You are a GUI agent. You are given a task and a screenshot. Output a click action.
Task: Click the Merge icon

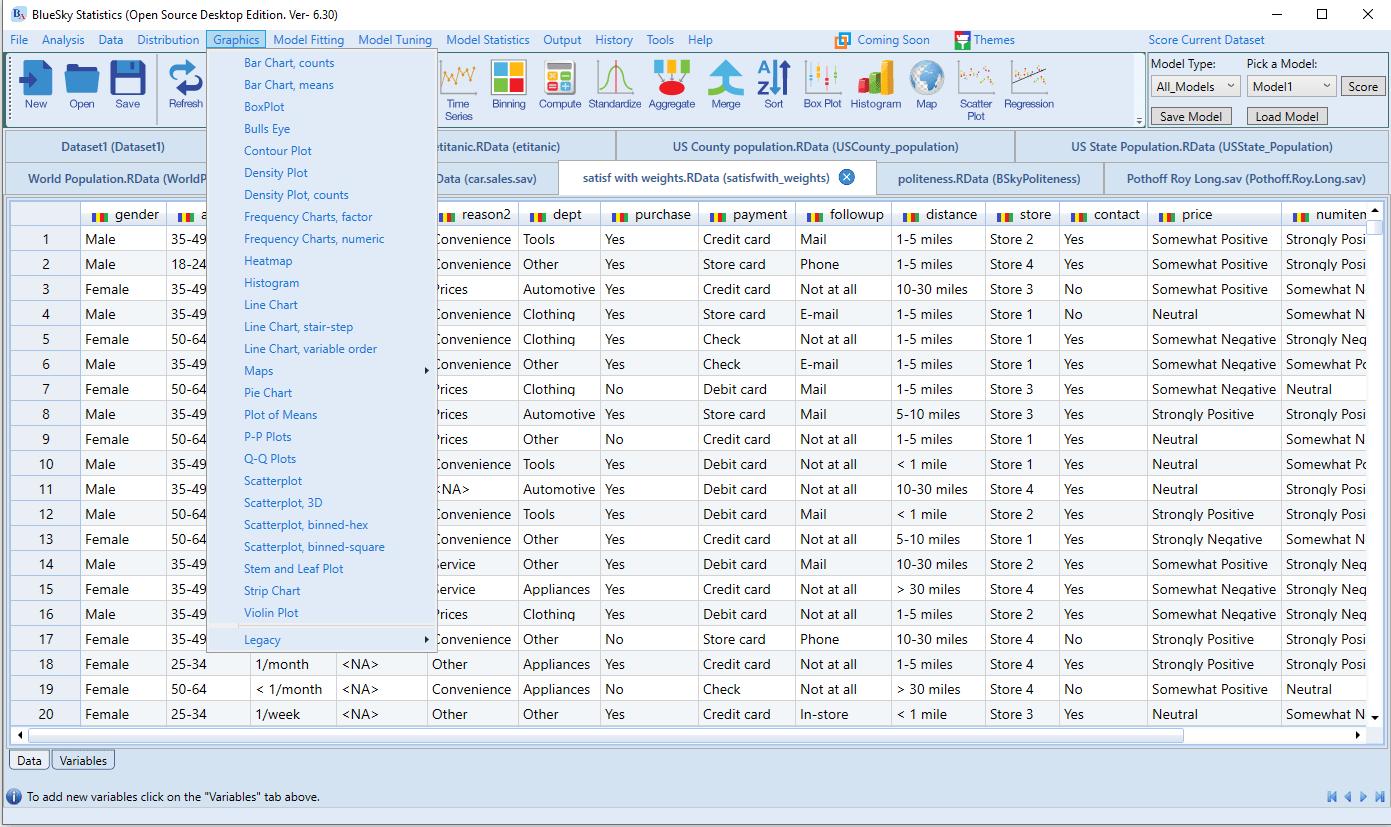tap(725, 86)
